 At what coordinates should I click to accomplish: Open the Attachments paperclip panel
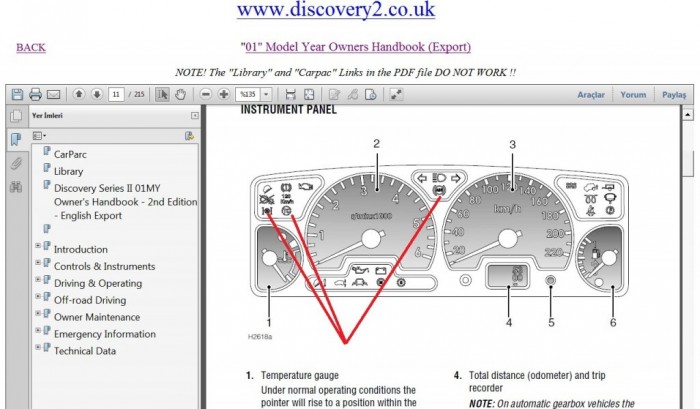pyautogui.click(x=16, y=163)
